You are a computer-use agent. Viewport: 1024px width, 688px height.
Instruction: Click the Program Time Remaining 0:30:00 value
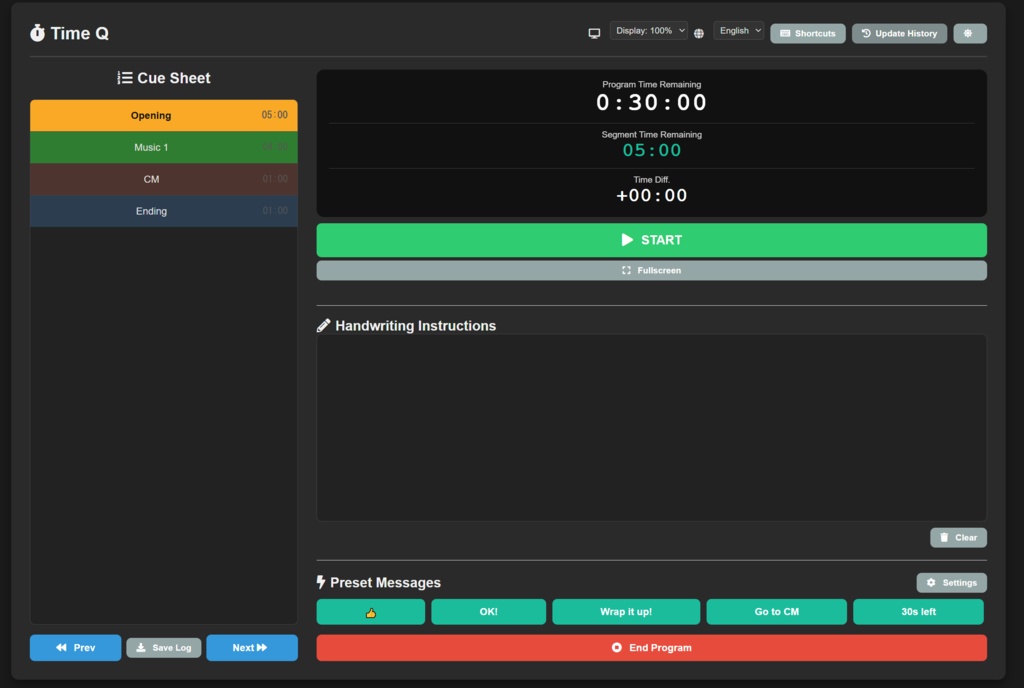coord(652,102)
